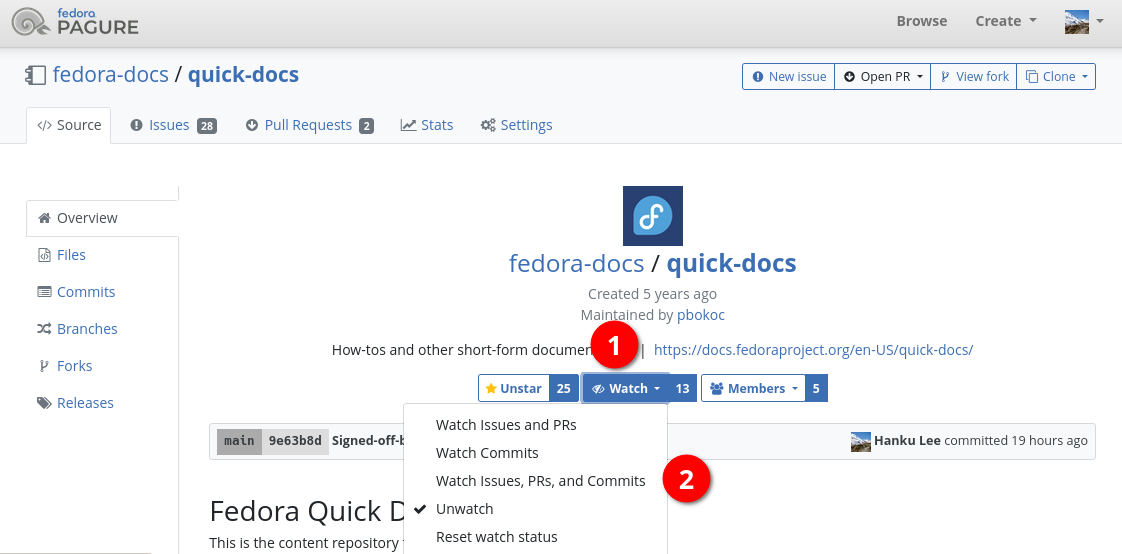Select the checked Unwatch option

535,509
